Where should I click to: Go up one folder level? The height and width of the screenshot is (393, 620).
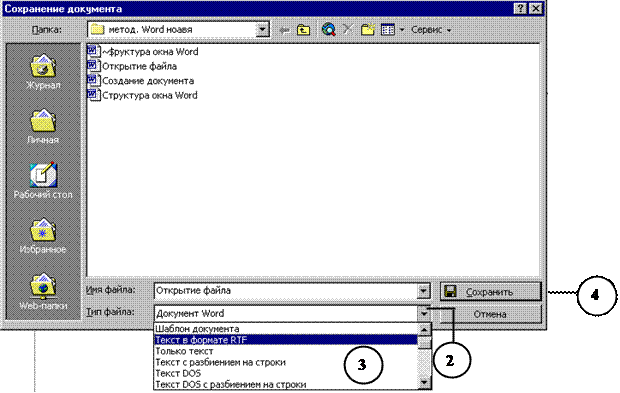pyautogui.click(x=304, y=30)
